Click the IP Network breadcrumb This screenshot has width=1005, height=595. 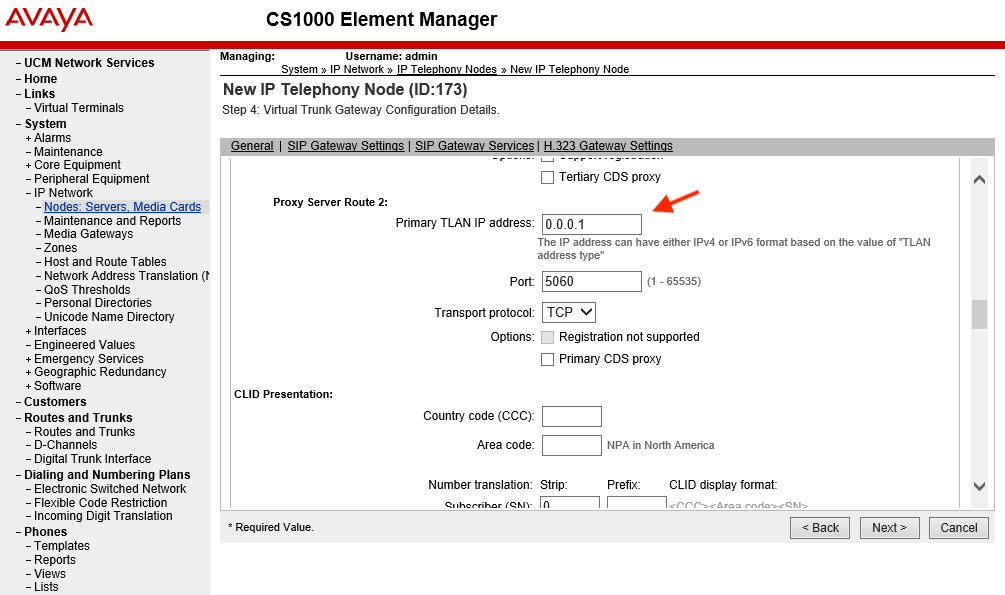coord(357,69)
